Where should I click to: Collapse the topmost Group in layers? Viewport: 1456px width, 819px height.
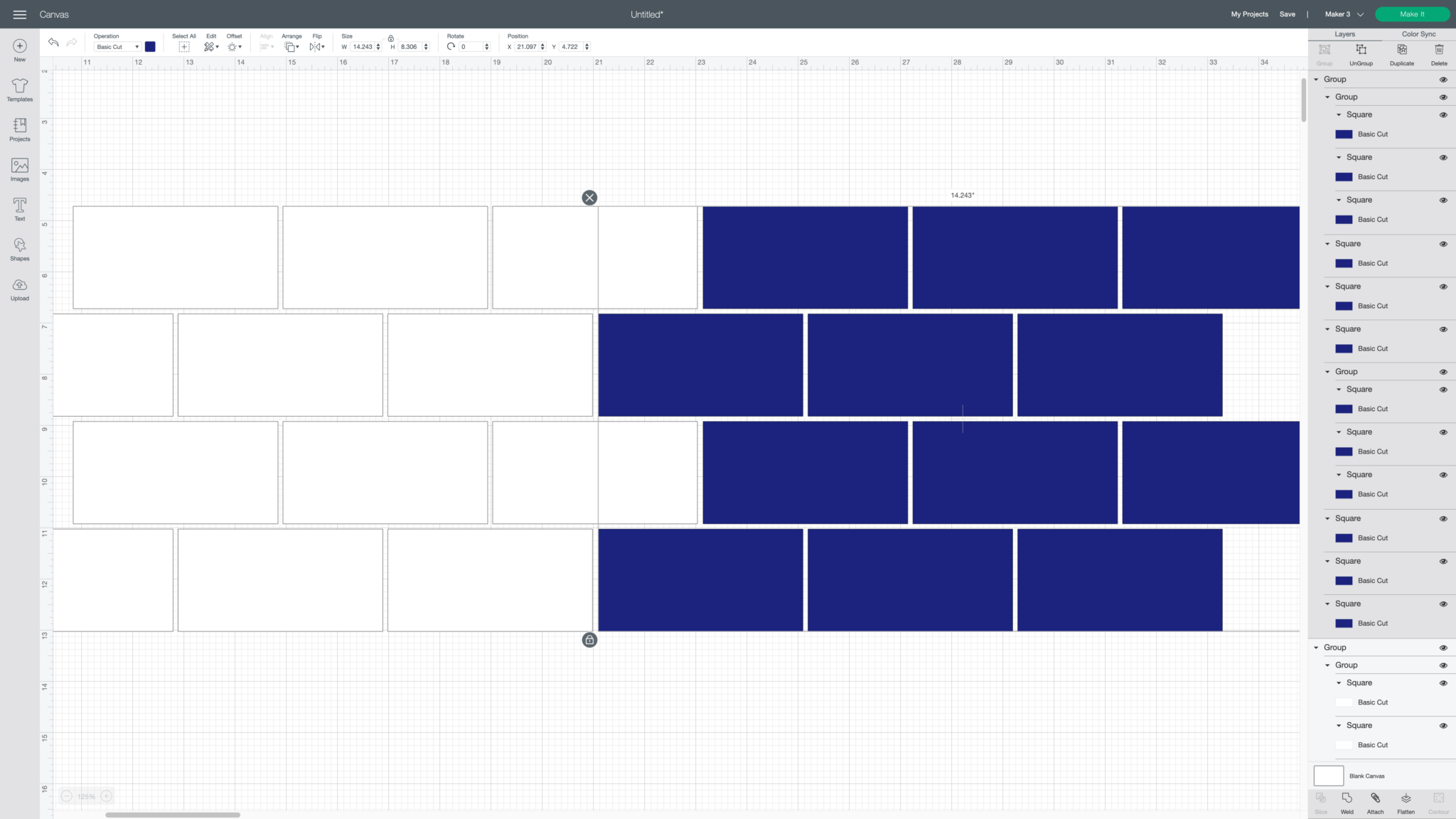(1316, 80)
